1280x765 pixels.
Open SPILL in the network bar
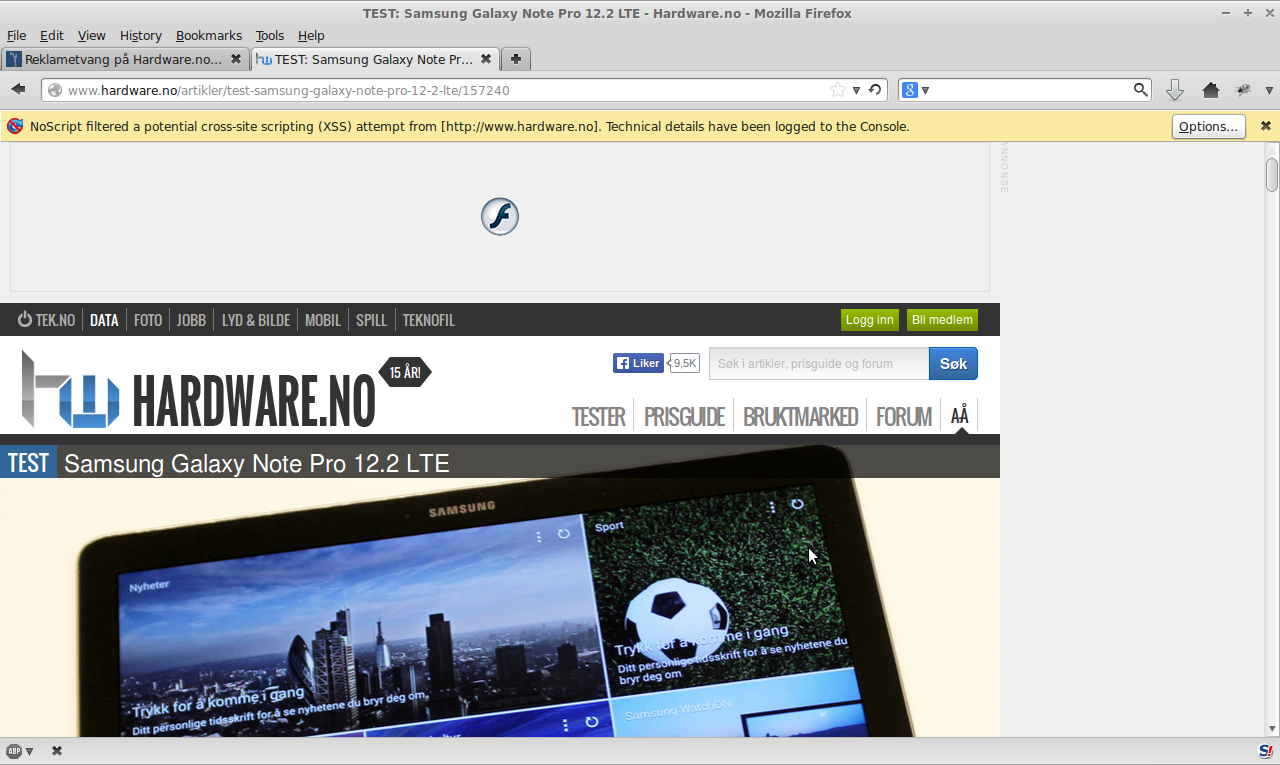pyautogui.click(x=371, y=320)
